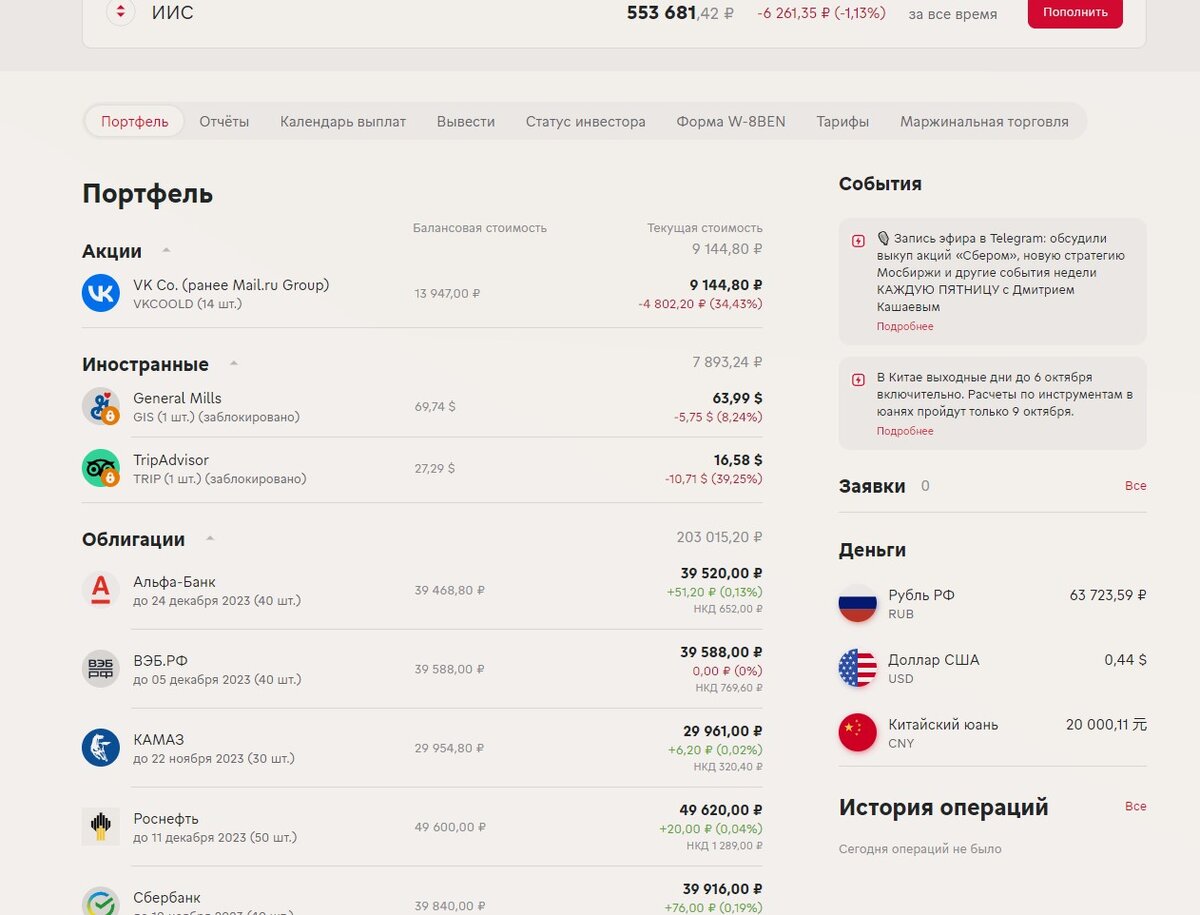Open Форма W-8BEN tab

click(x=731, y=121)
